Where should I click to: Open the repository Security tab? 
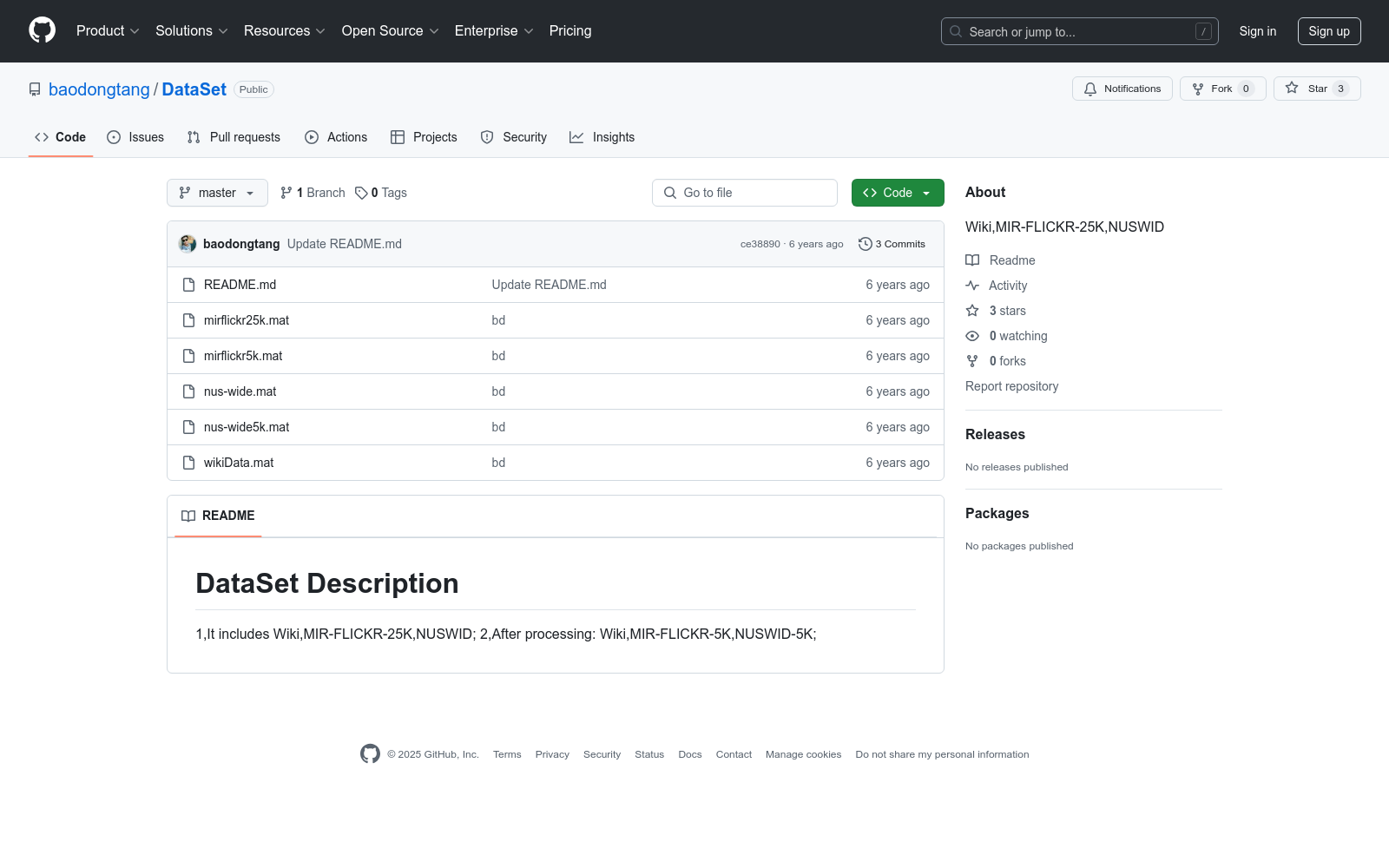point(514,137)
